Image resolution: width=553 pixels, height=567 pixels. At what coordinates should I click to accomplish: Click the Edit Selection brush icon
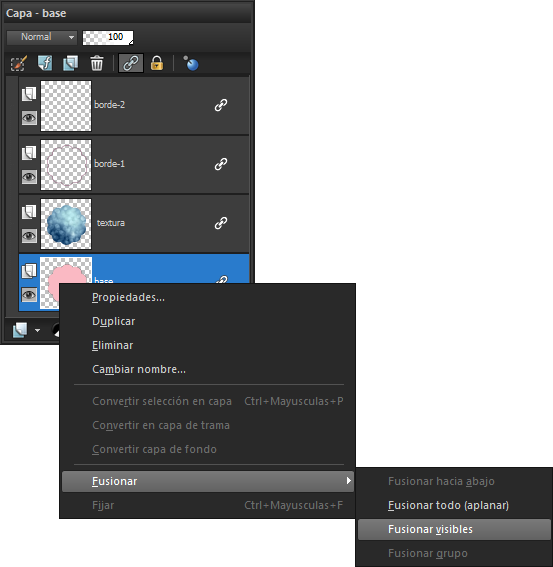pos(19,64)
